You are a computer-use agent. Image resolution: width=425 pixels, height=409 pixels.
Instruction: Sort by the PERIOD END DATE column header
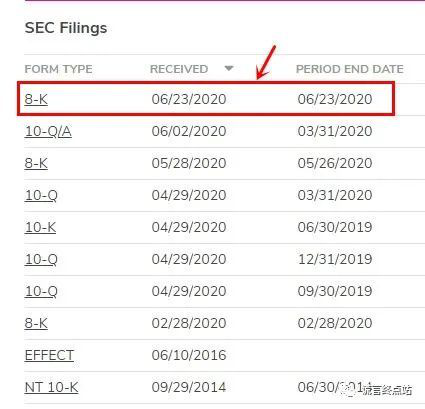point(350,69)
